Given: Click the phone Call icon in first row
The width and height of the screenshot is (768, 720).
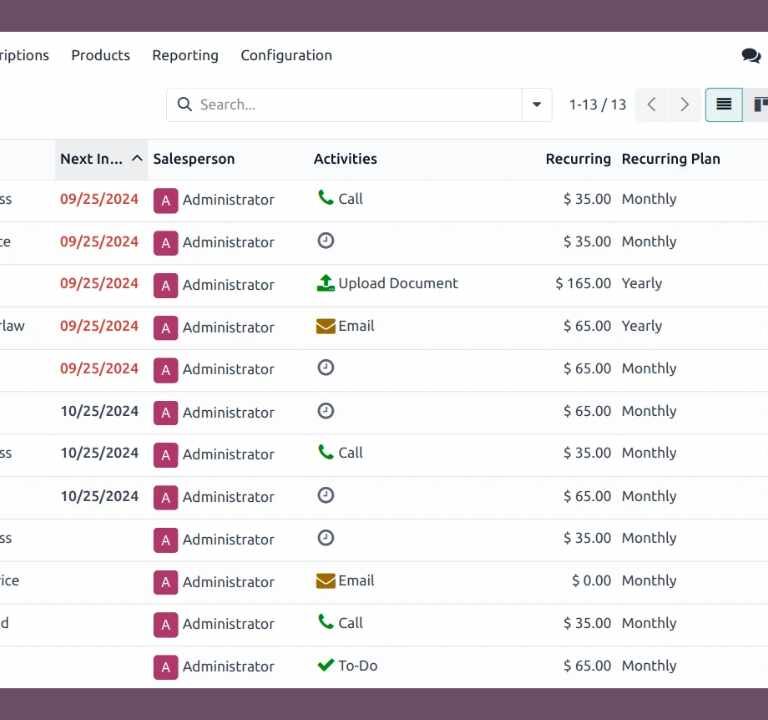Looking at the screenshot, I should (x=325, y=199).
